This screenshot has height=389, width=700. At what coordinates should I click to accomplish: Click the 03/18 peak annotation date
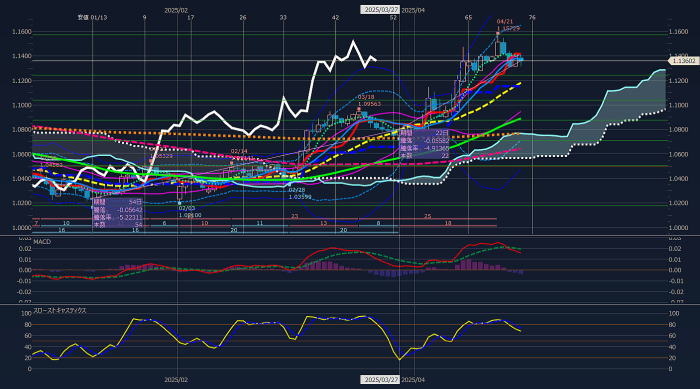coord(366,97)
